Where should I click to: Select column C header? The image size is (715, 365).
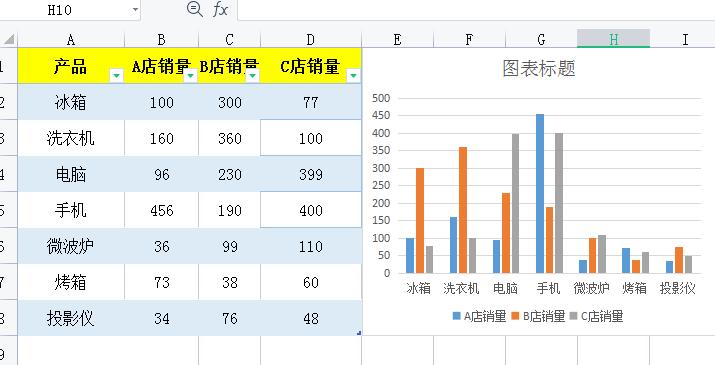point(229,40)
